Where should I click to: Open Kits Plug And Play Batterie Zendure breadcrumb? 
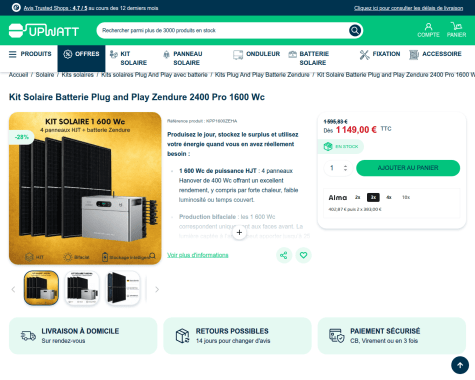pos(262,75)
